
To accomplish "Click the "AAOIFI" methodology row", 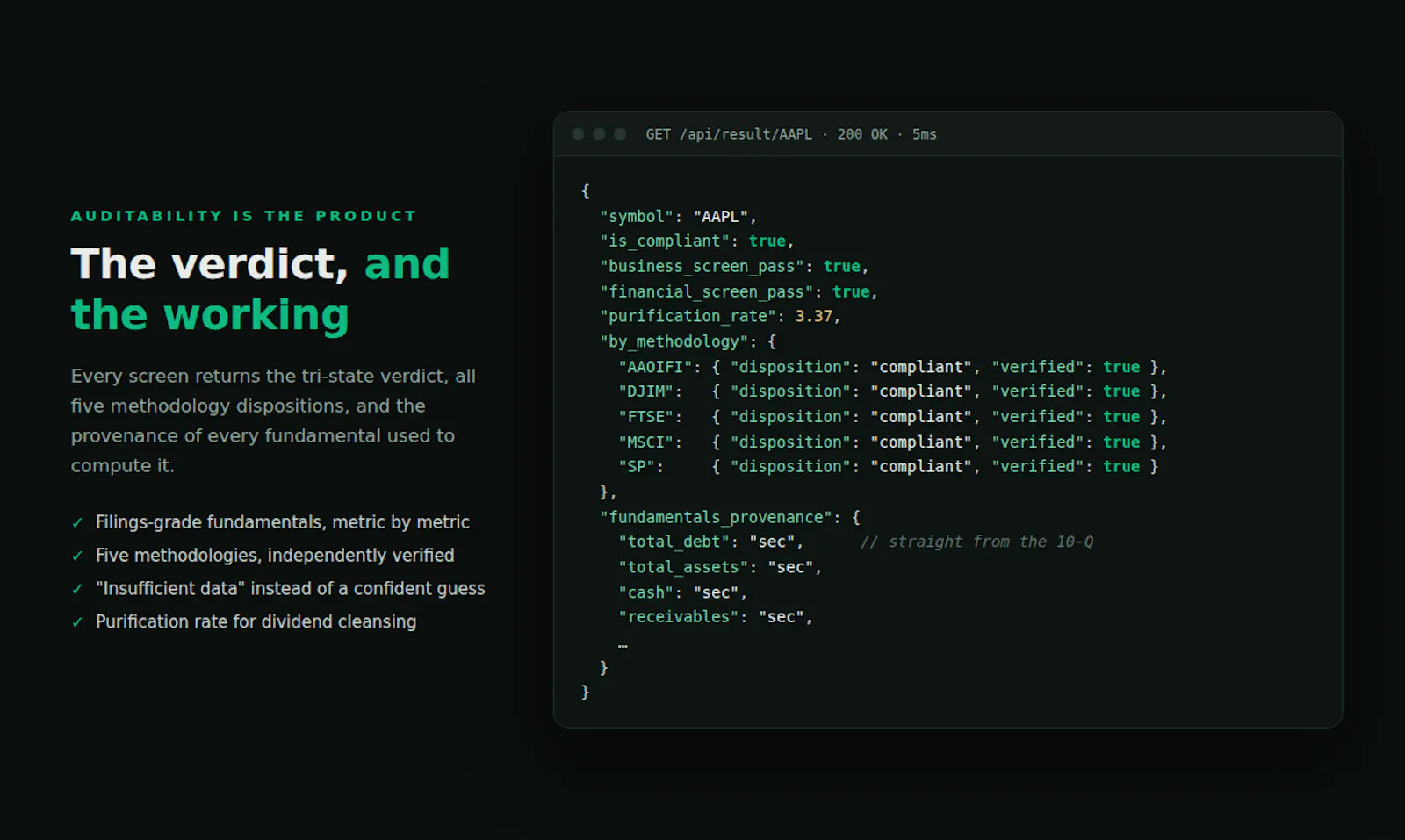I will [x=893, y=367].
